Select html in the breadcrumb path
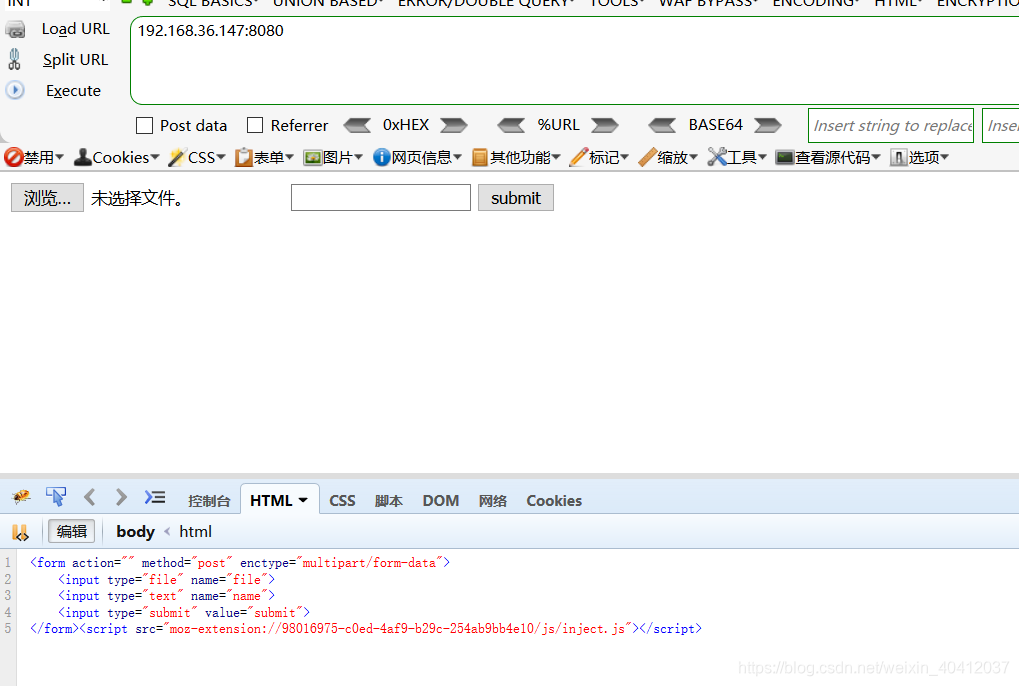Screen dimensions: 1019x686 pyautogui.click(x=196, y=531)
